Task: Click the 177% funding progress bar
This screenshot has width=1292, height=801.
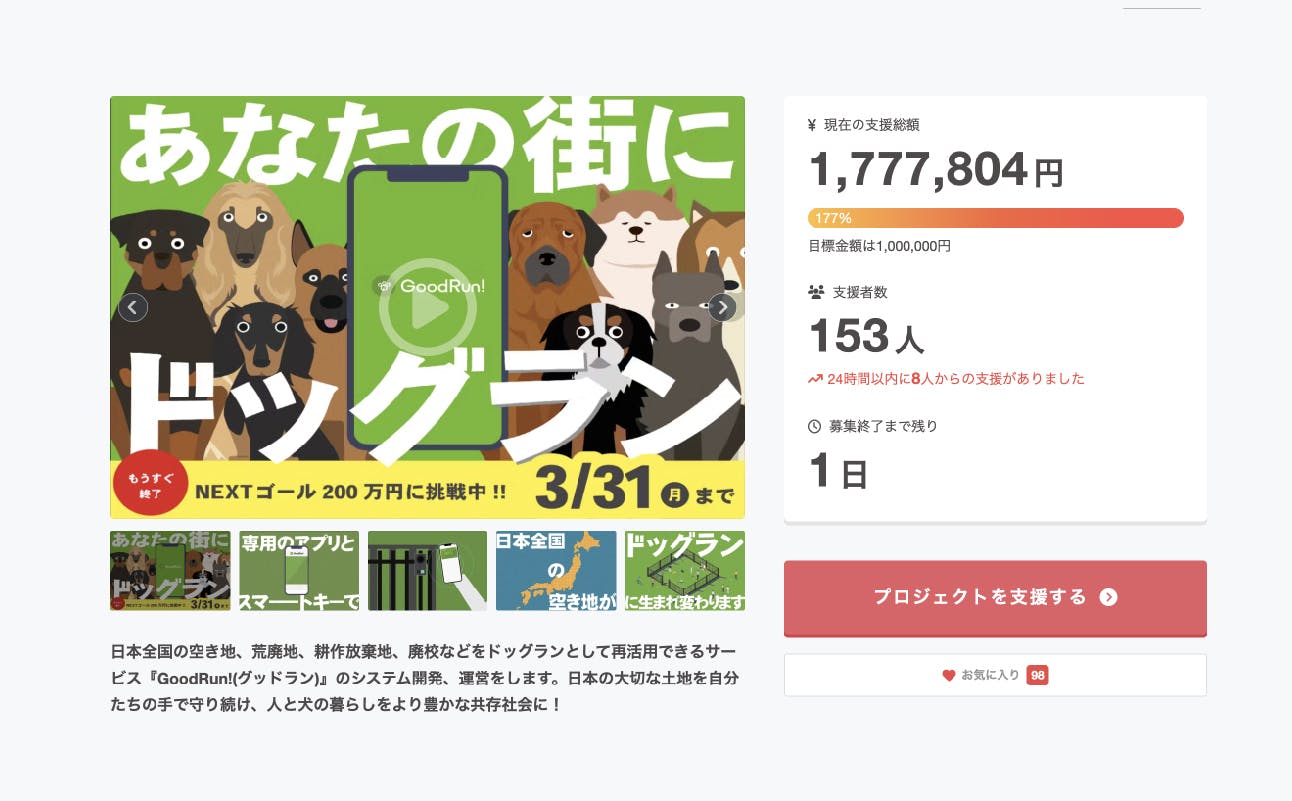Action: pyautogui.click(x=995, y=218)
